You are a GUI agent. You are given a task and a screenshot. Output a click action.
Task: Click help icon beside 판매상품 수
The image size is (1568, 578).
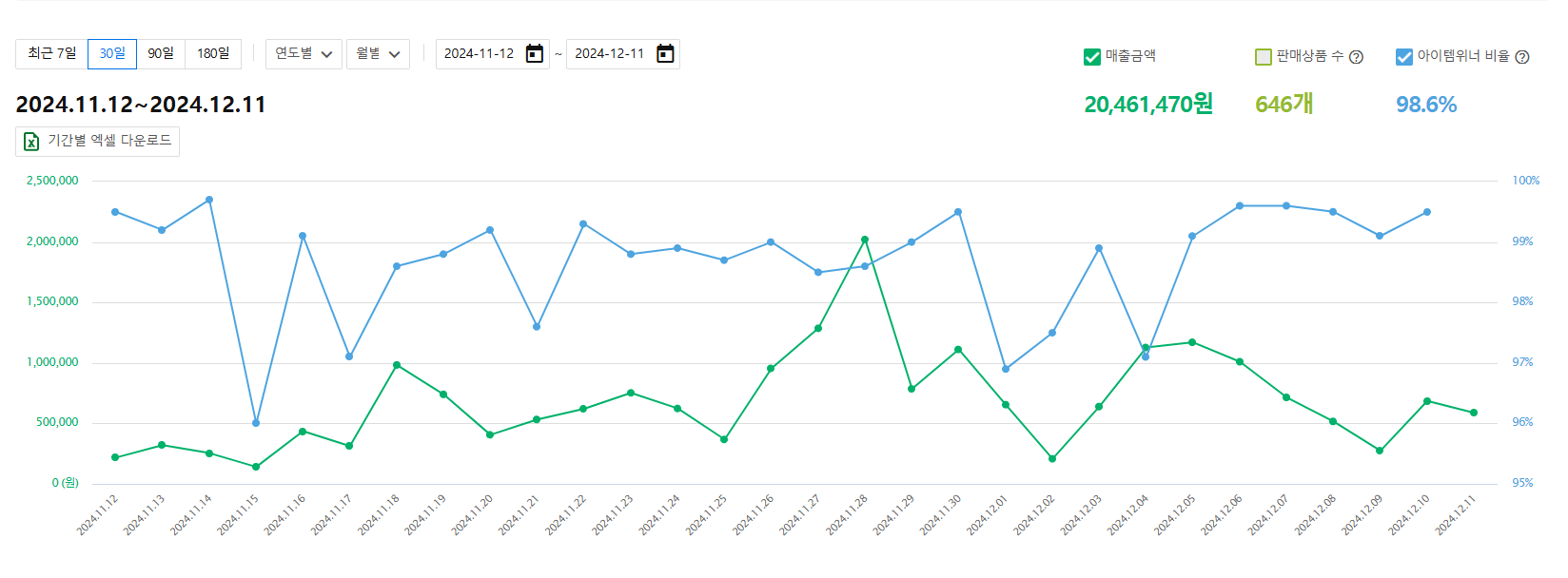pyautogui.click(x=1357, y=57)
